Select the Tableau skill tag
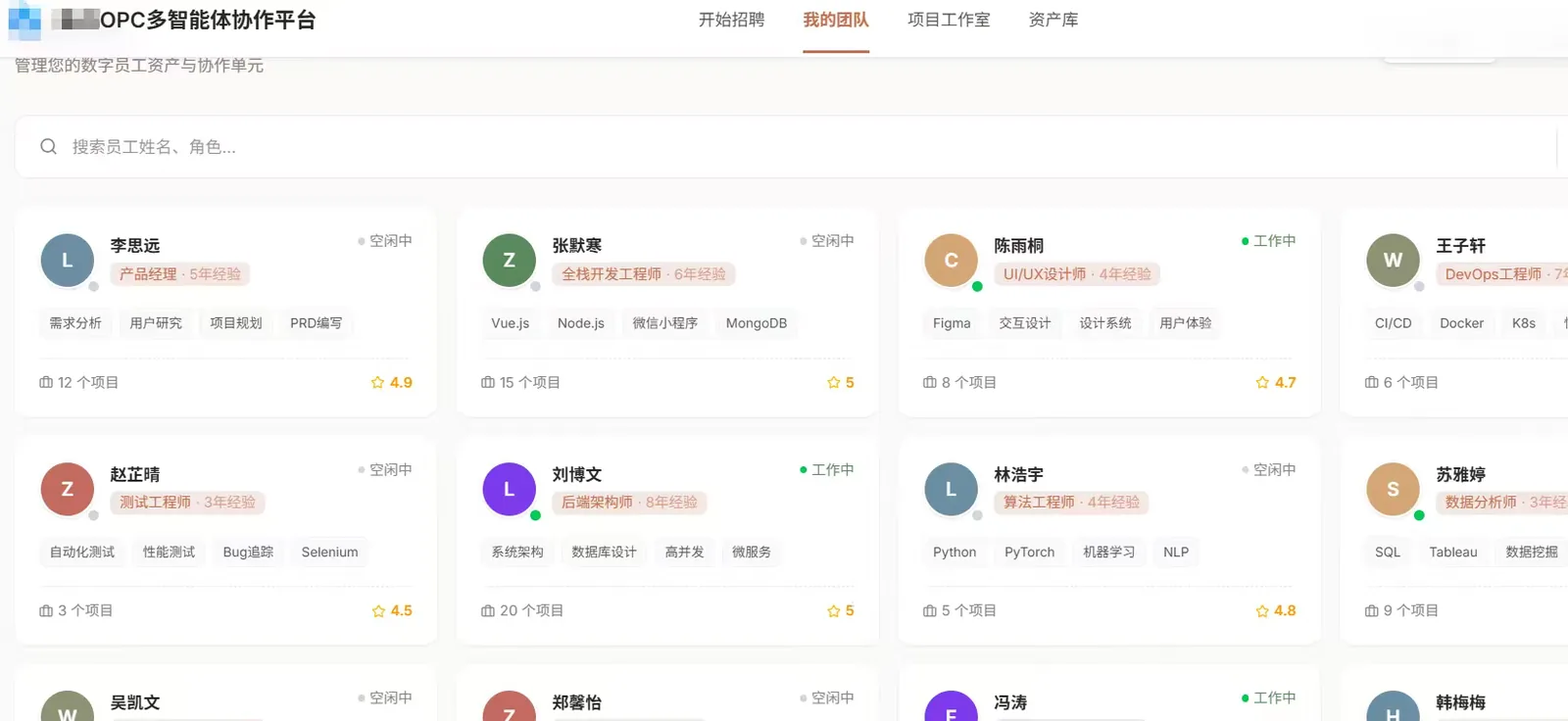The width and height of the screenshot is (1568, 721). [x=1453, y=553]
